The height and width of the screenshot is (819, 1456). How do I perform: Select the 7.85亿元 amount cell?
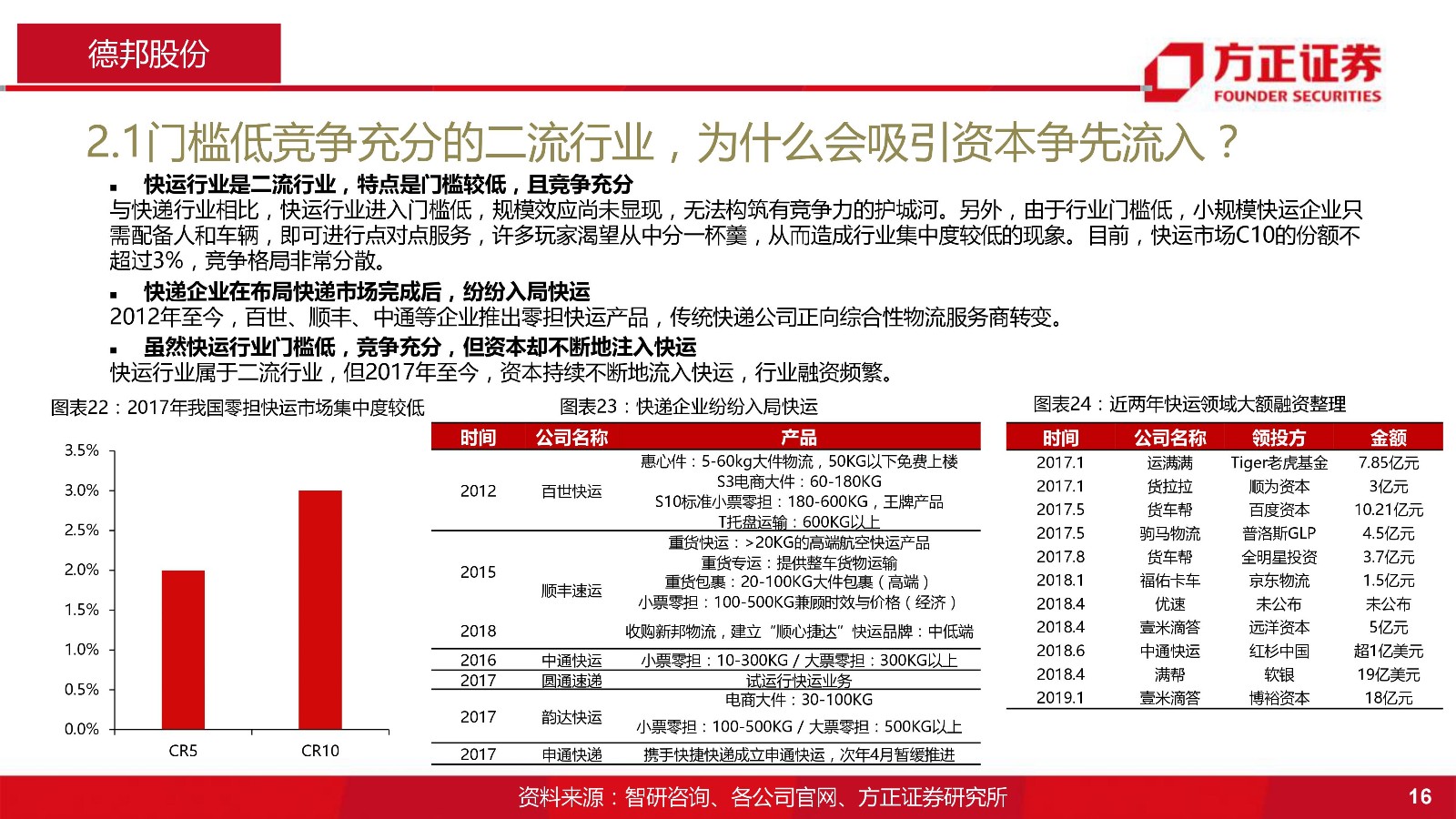pyautogui.click(x=1389, y=463)
